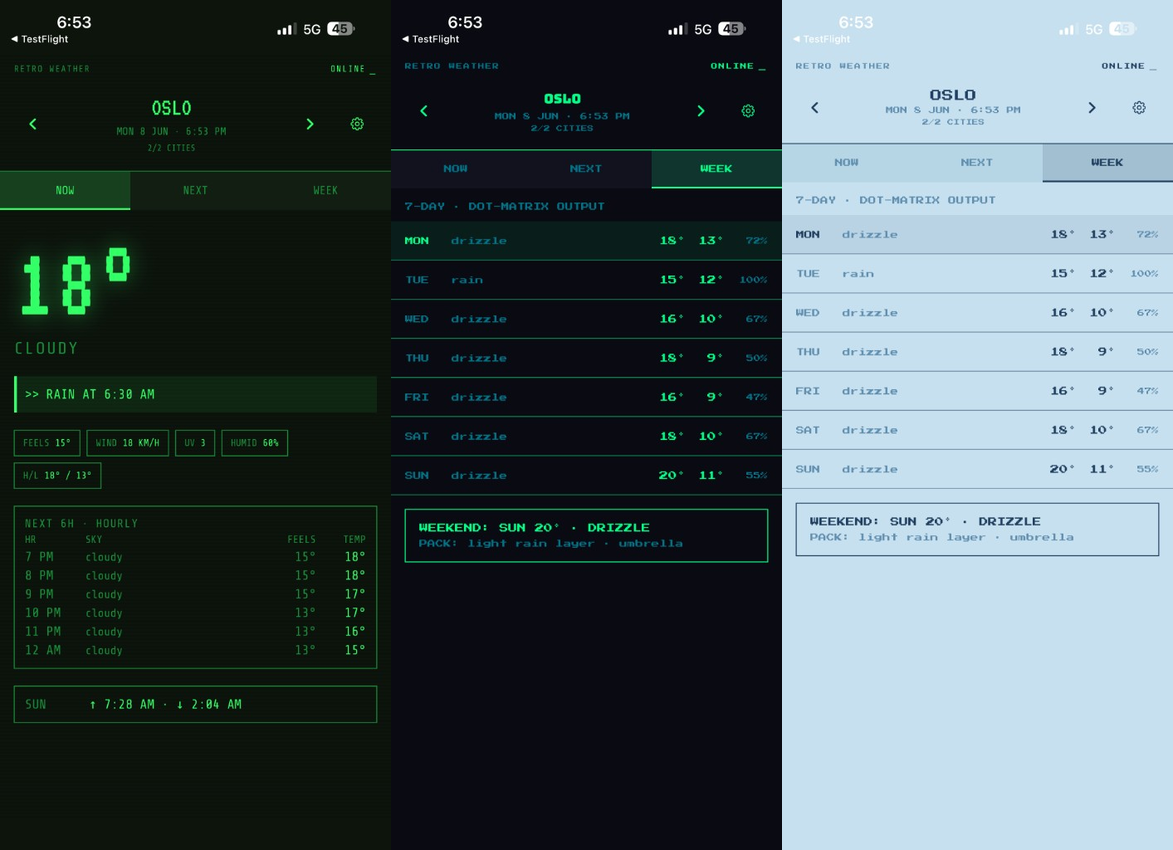Select TUE rain row in navy screen
Image resolution: width=1173 pixels, height=850 pixels.
[x=586, y=280]
